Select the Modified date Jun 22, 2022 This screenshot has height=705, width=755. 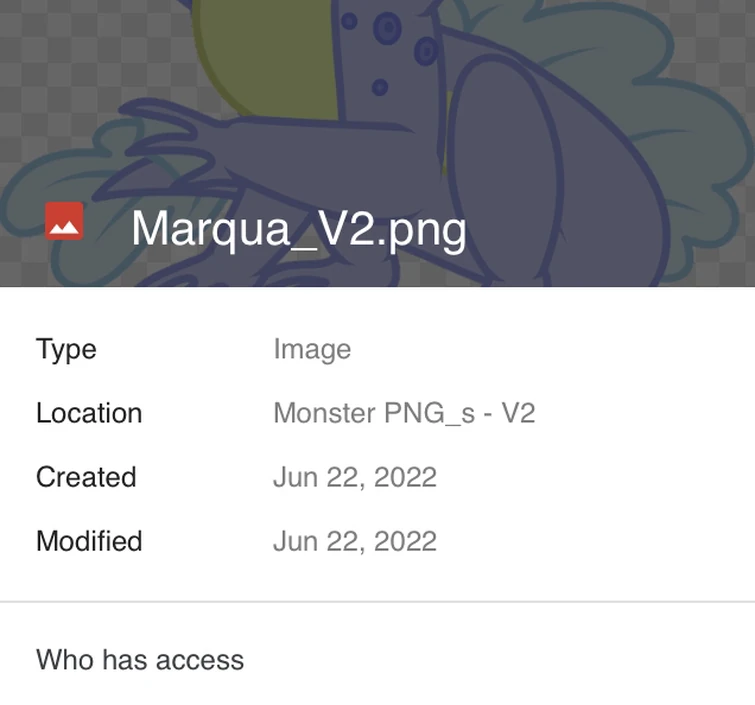tap(355, 541)
